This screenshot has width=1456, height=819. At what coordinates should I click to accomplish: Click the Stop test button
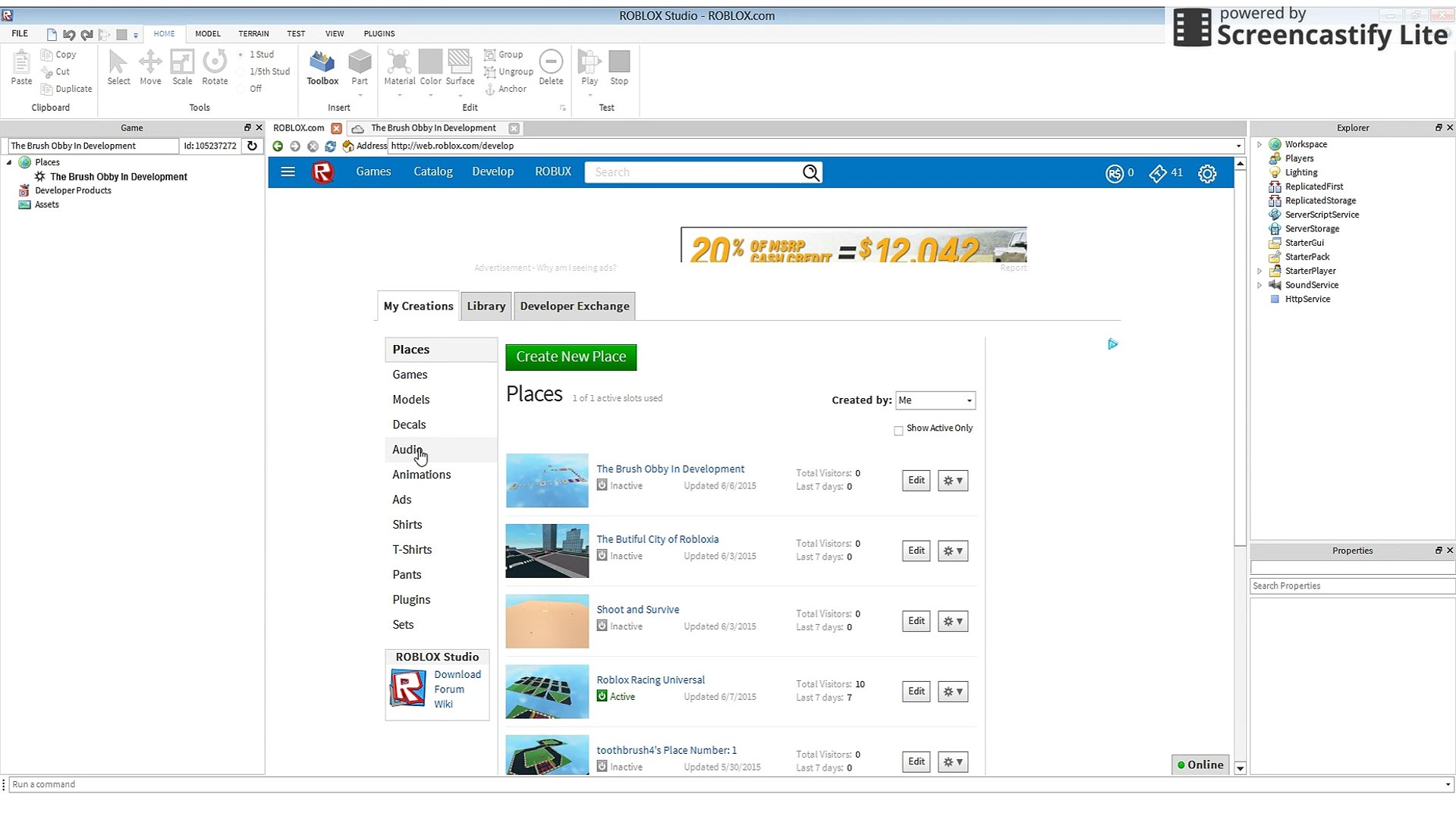[x=619, y=67]
